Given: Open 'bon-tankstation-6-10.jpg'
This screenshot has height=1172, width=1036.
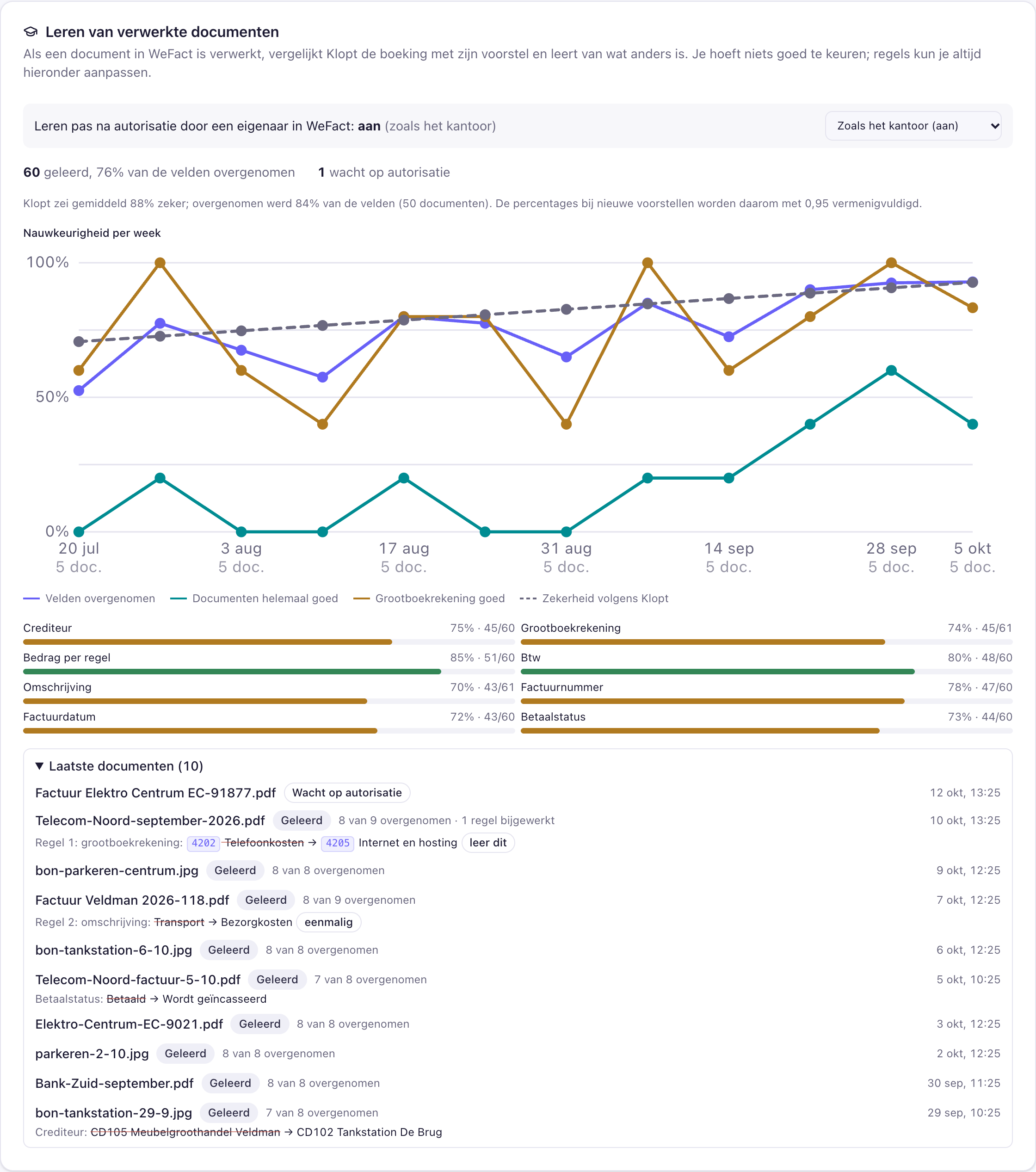Looking at the screenshot, I should click(x=113, y=950).
